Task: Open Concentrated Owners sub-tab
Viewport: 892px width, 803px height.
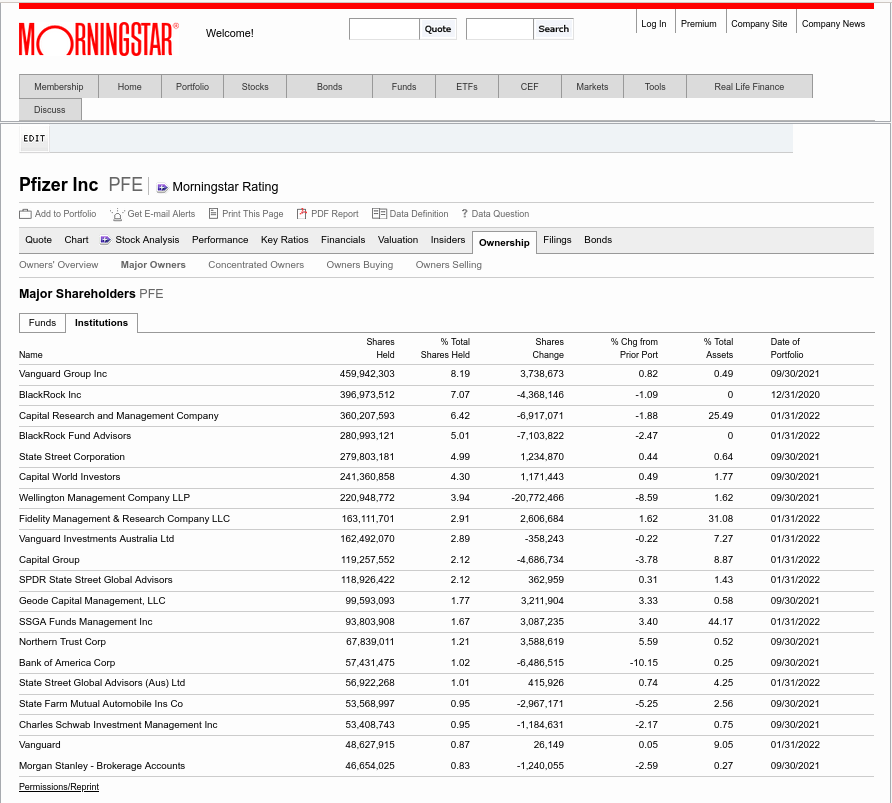Action: [256, 265]
